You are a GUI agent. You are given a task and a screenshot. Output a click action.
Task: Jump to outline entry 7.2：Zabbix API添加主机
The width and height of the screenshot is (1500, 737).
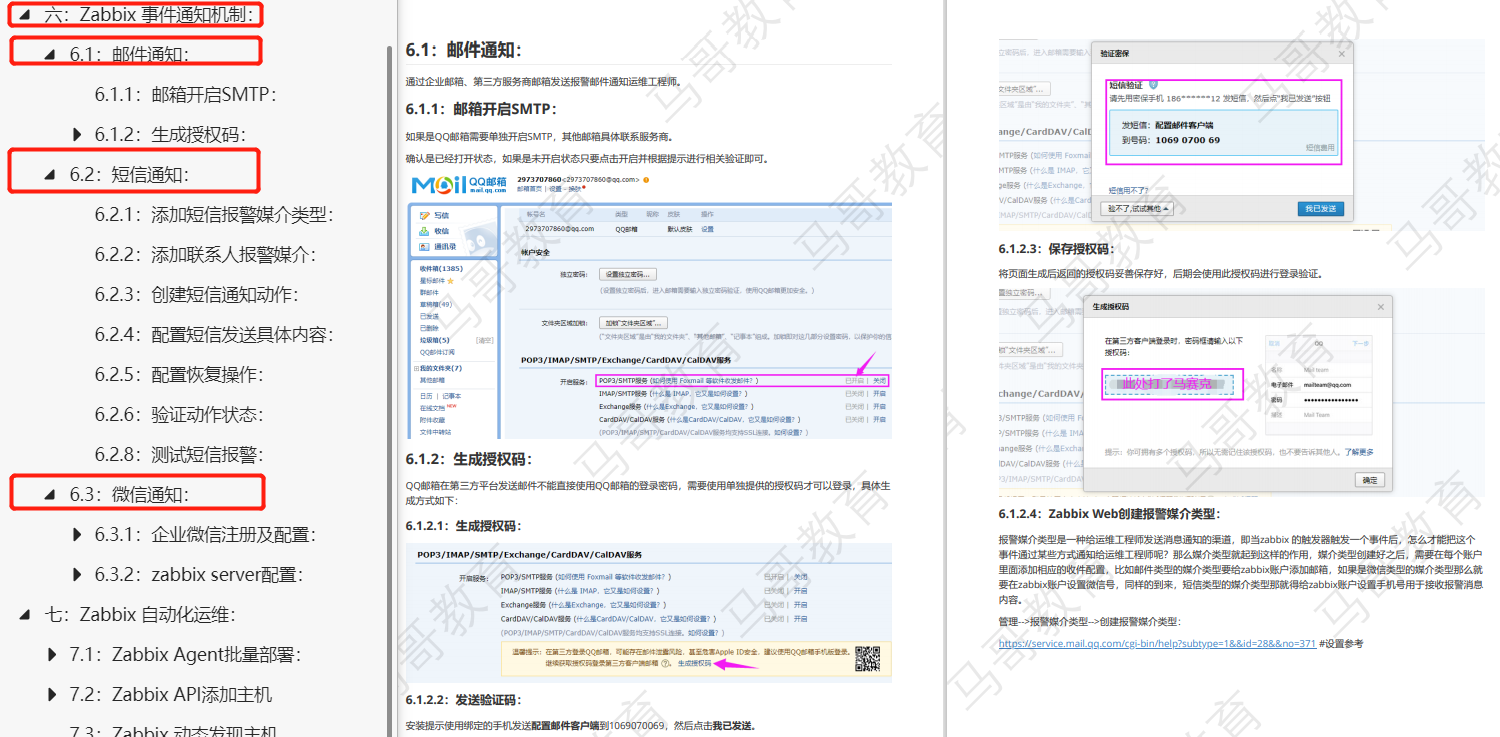[171, 694]
